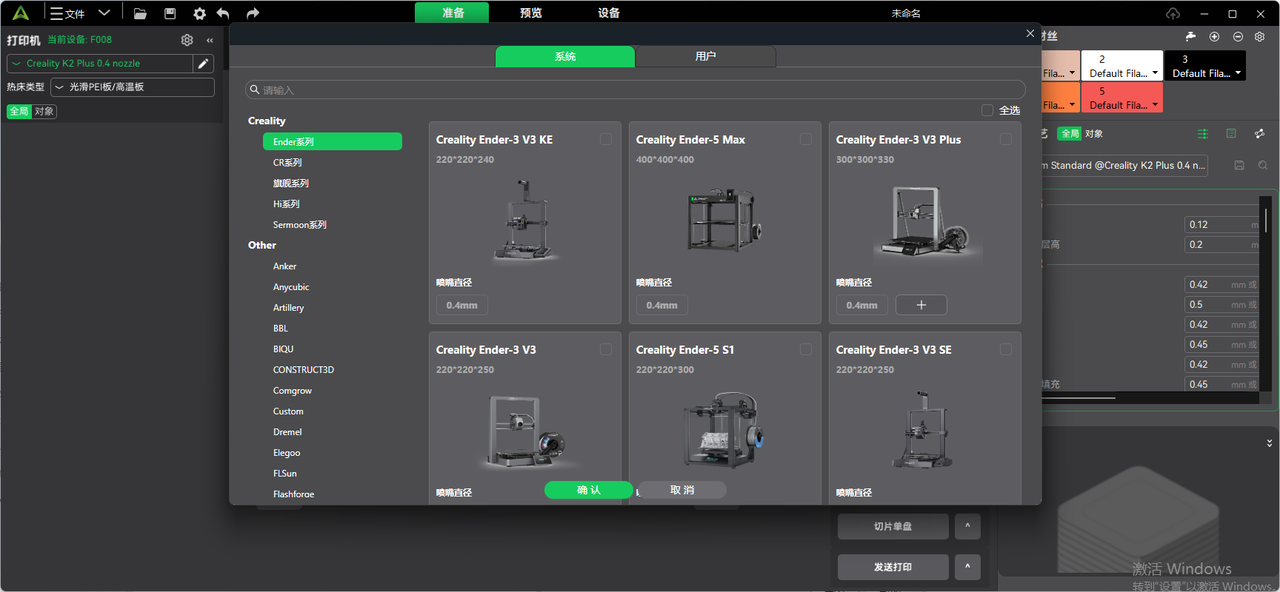Switch to the 准备 tab
1280x592 pixels.
tap(452, 13)
